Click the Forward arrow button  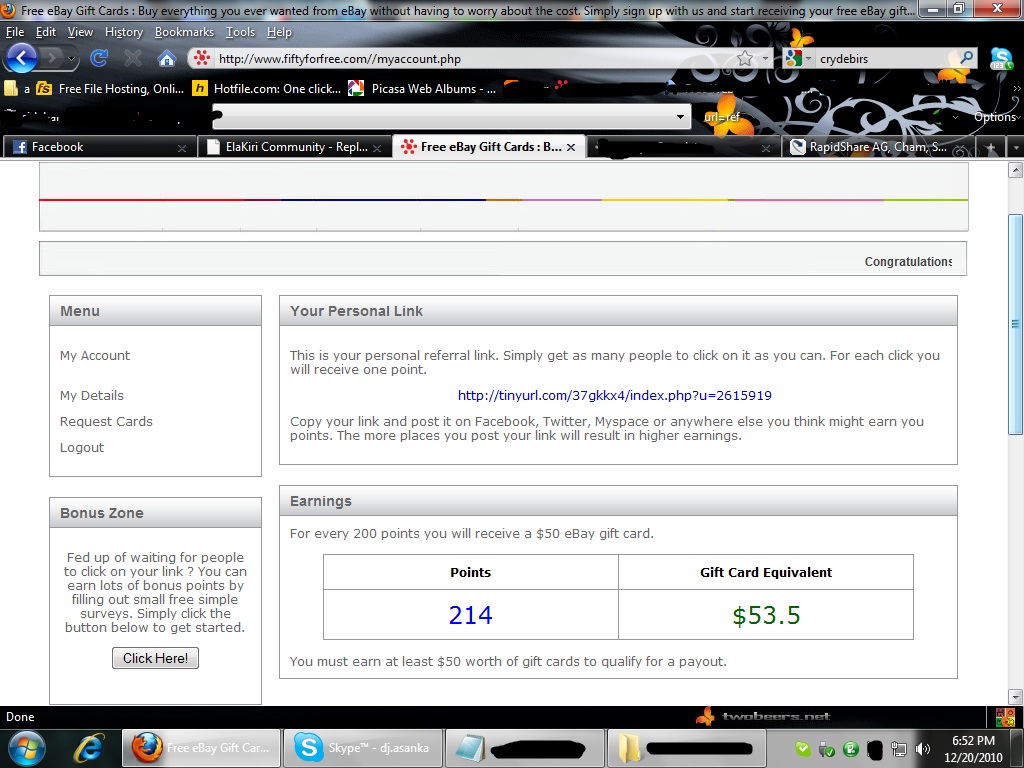[x=52, y=59]
